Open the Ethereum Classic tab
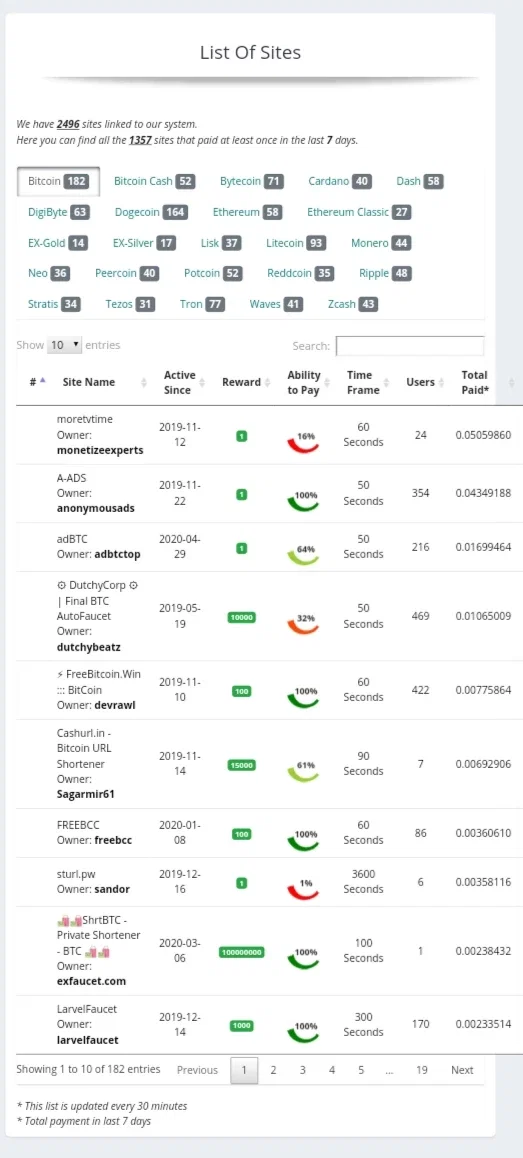Image resolution: width=523 pixels, height=1158 pixels. coord(358,212)
